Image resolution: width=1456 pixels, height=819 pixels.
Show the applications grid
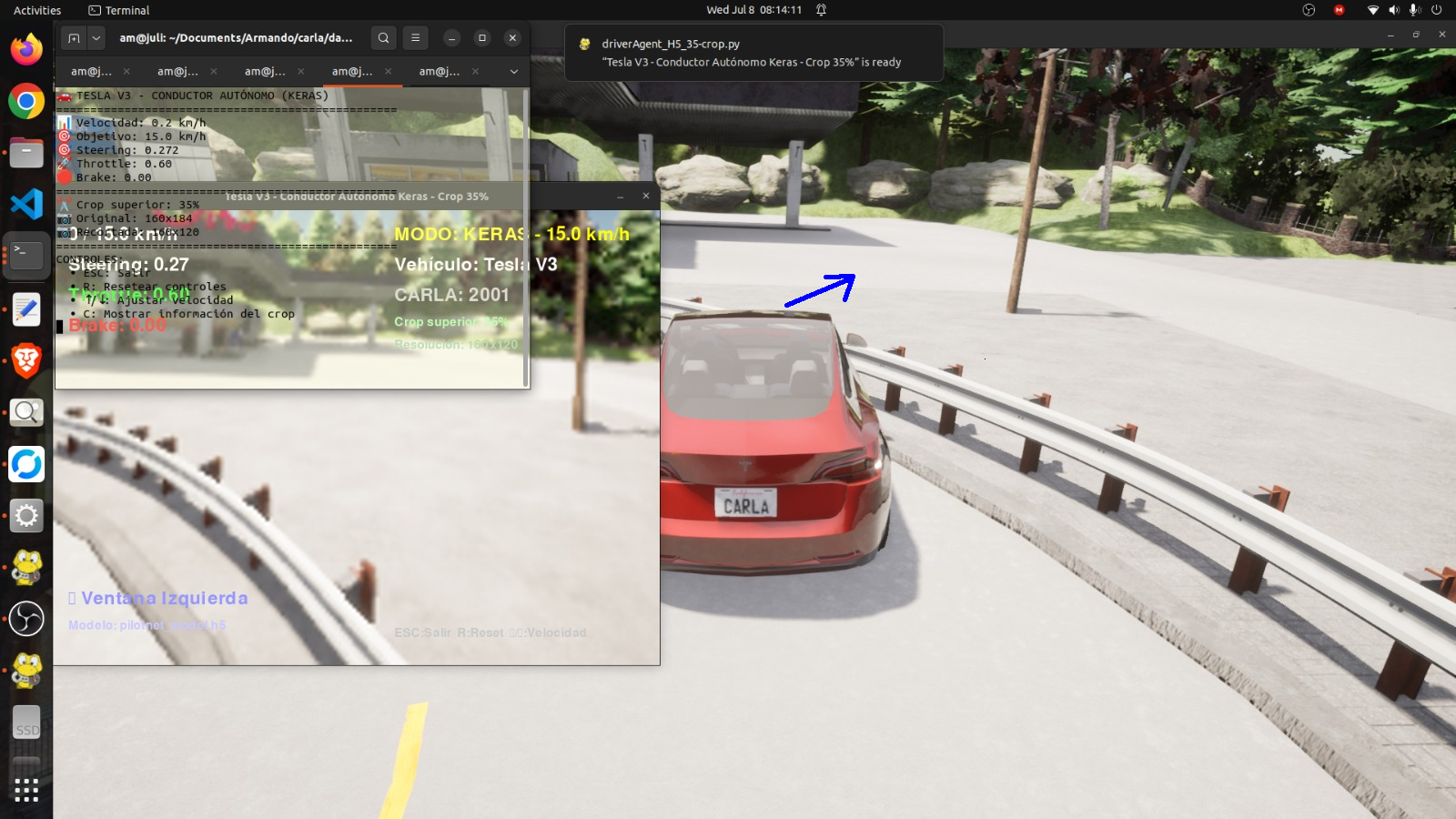[26, 790]
